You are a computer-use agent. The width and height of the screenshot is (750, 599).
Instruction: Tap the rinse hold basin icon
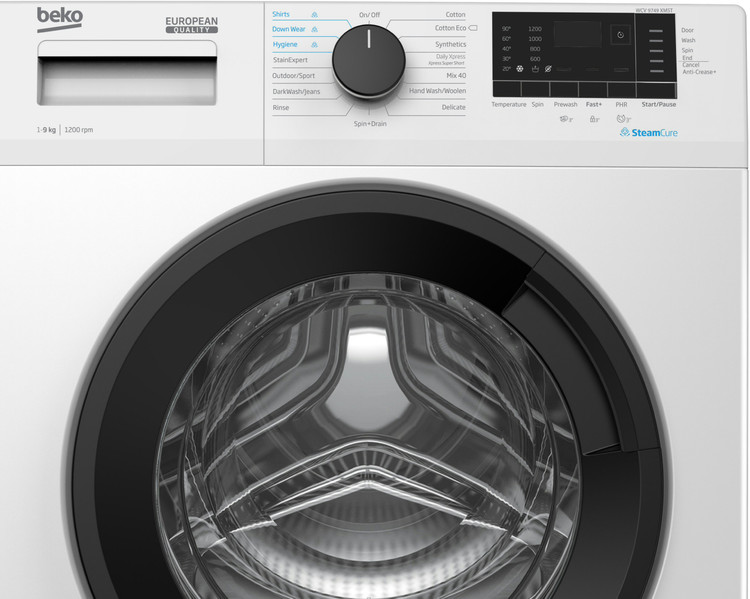[535, 69]
